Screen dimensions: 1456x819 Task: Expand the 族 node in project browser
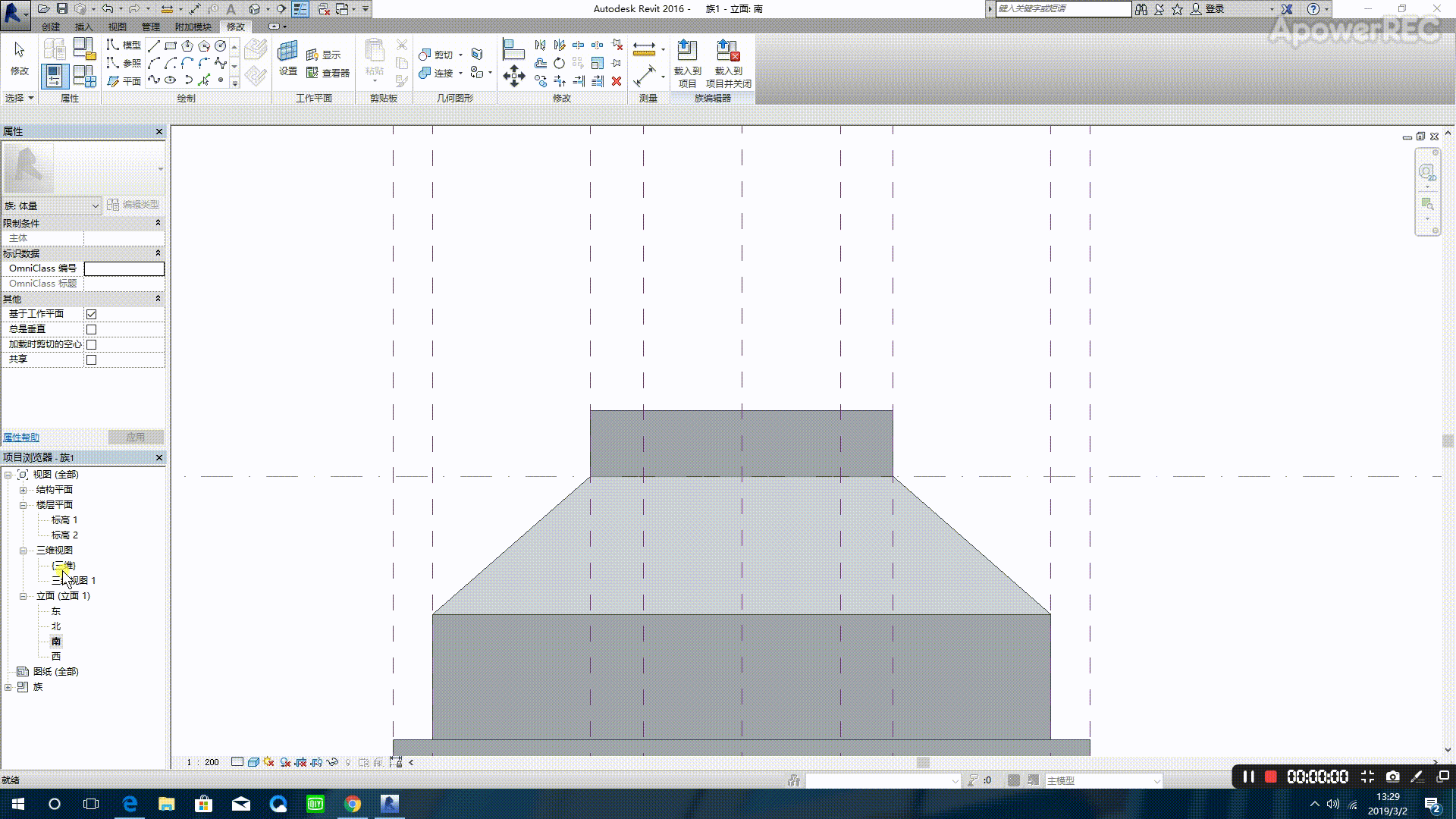[x=8, y=687]
